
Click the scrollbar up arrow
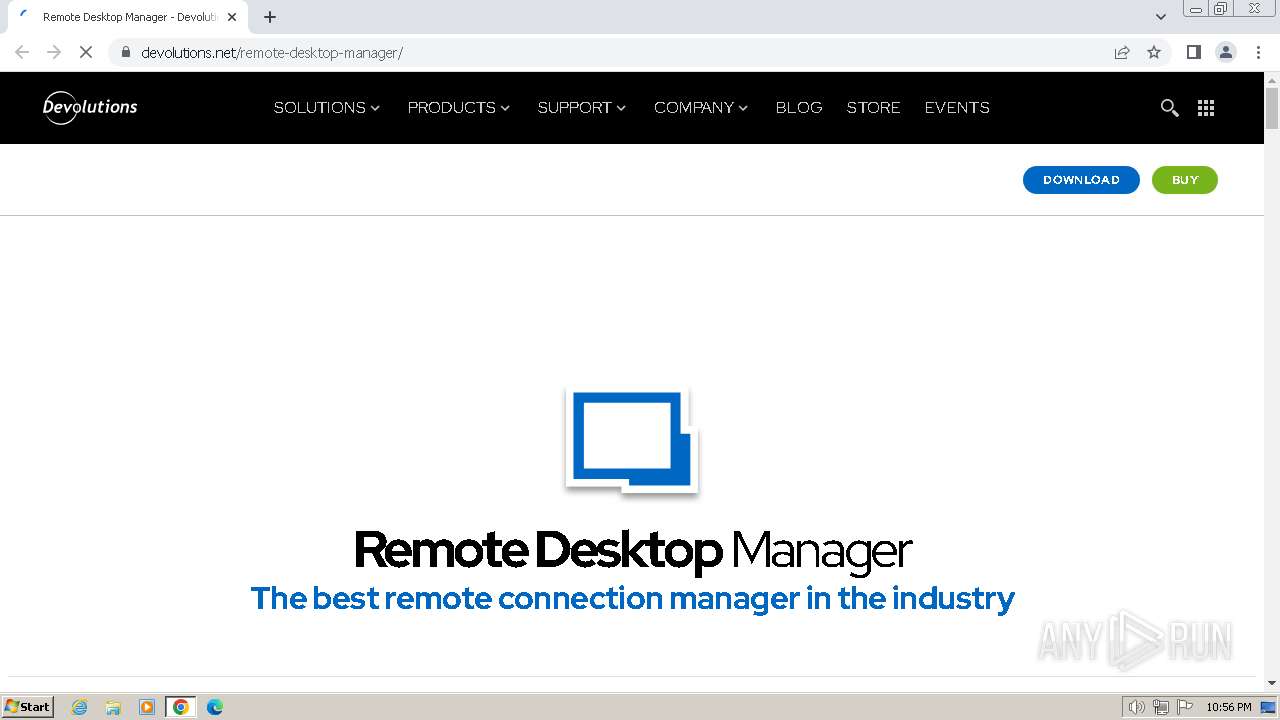[1272, 79]
